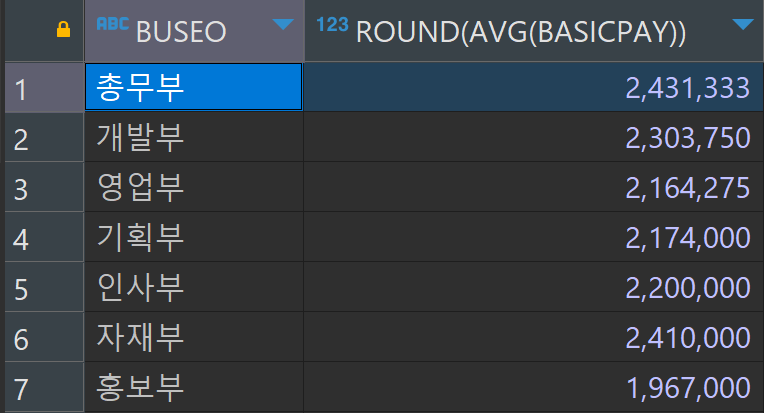The width and height of the screenshot is (764, 413).
Task: Select row number 7 header
Action: tap(44, 388)
